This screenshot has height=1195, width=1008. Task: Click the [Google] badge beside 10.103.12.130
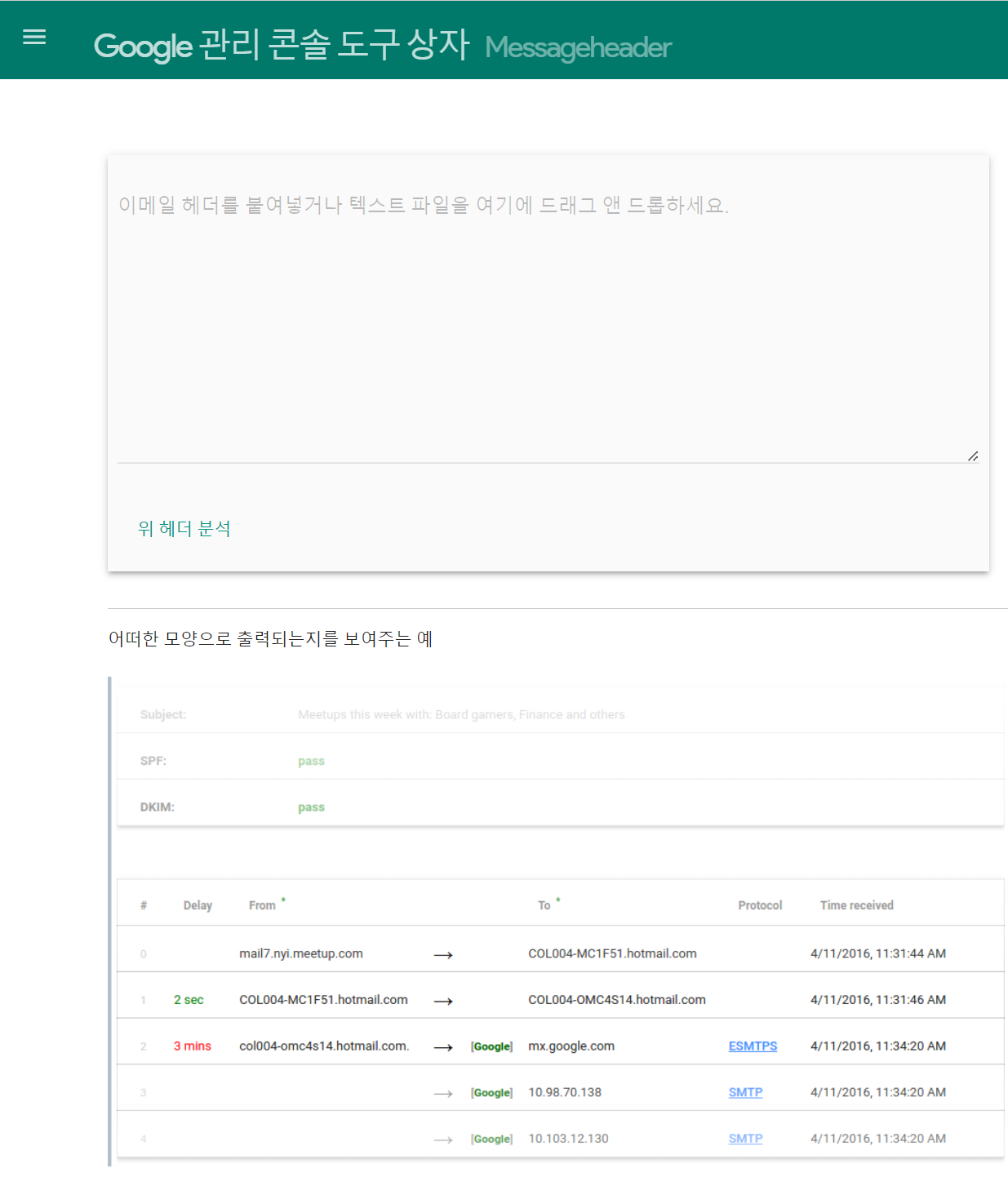tap(491, 1139)
